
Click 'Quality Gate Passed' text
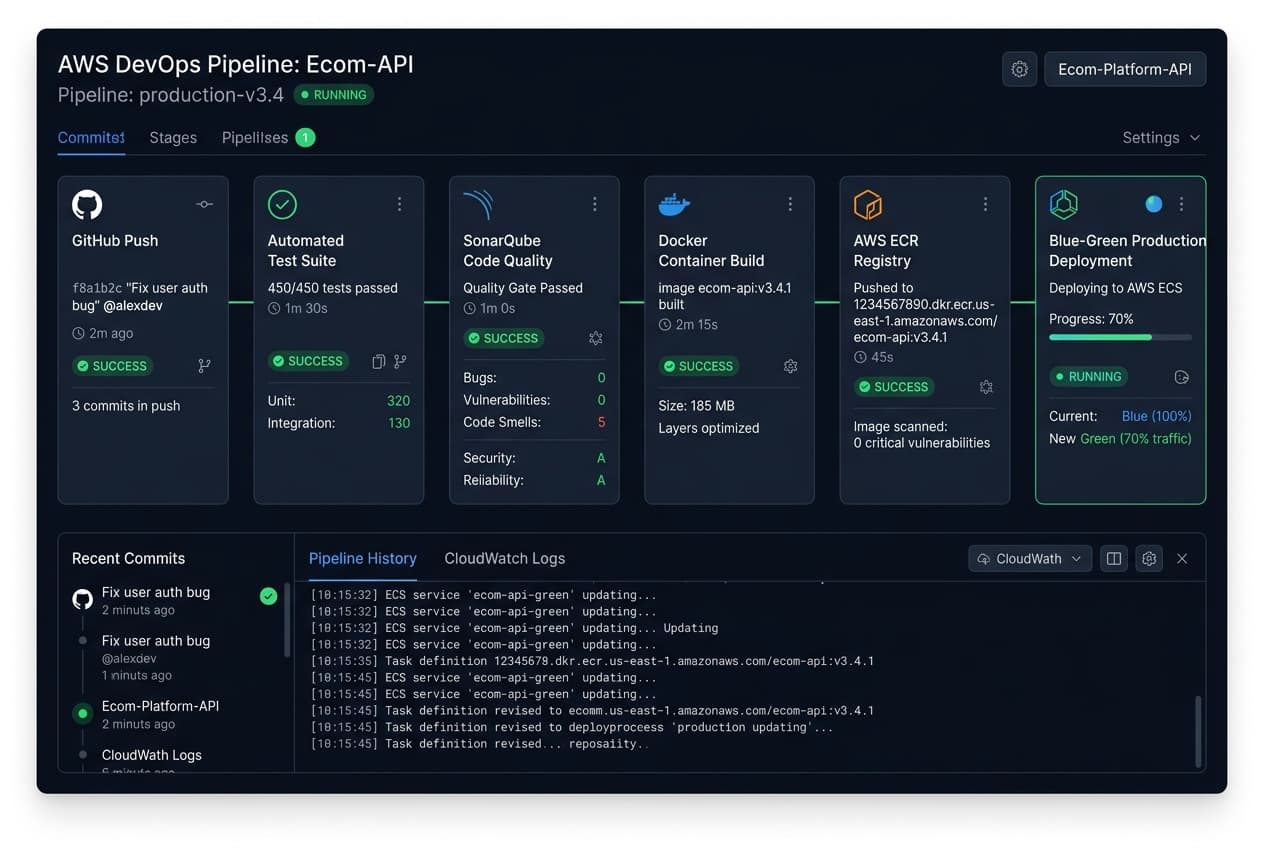(523, 288)
